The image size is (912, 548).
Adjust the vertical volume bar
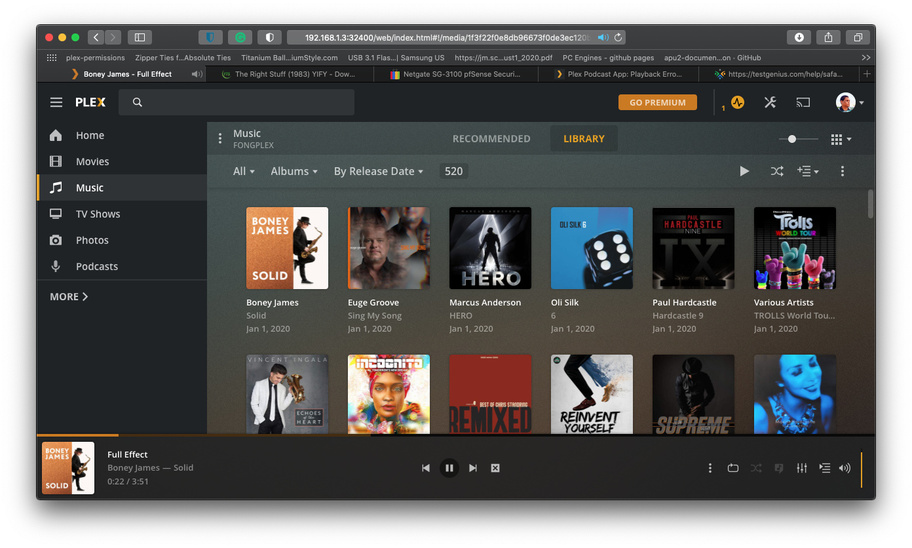click(861, 469)
